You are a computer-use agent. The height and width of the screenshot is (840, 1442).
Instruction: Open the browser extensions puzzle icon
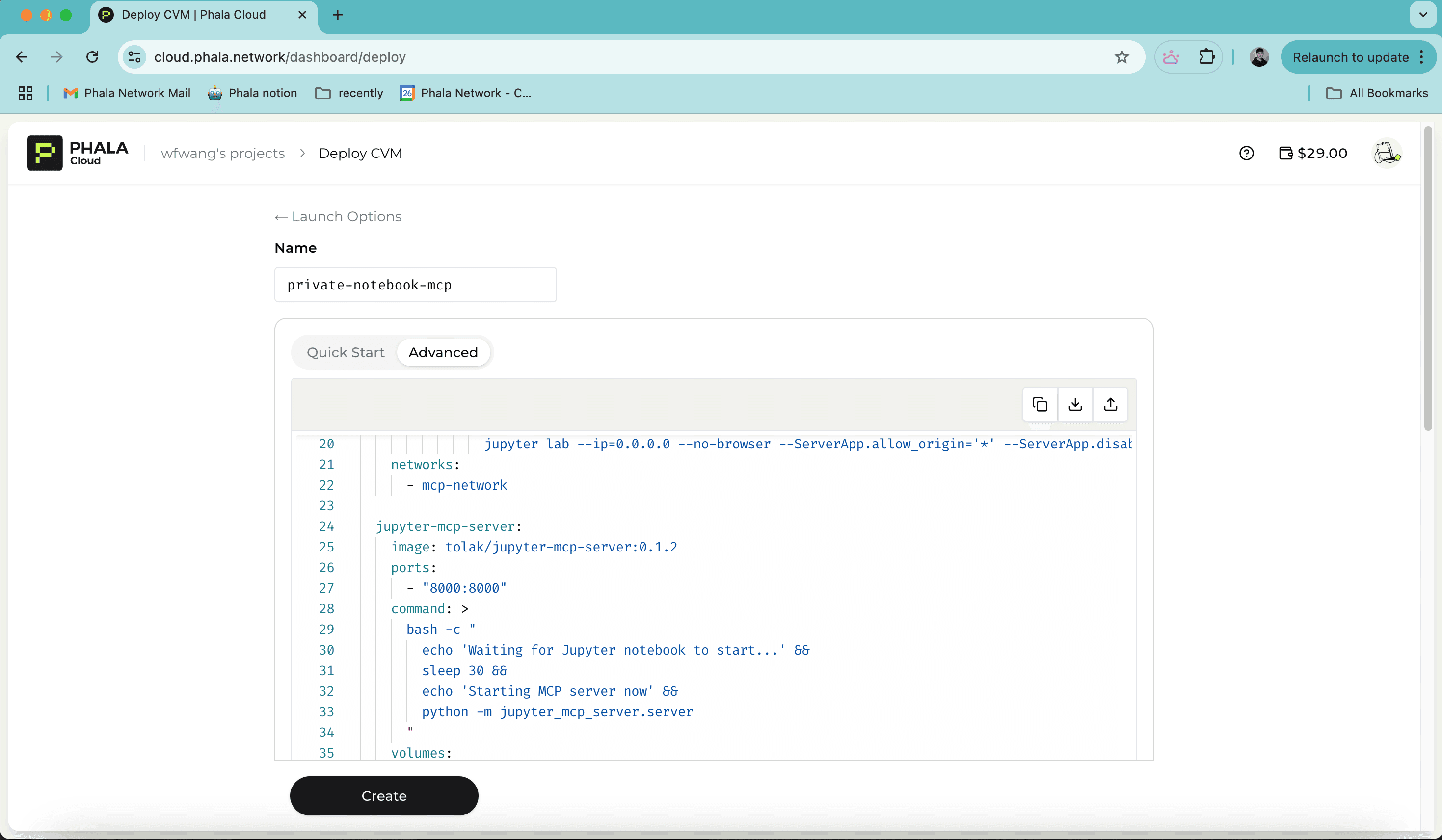pos(1205,57)
